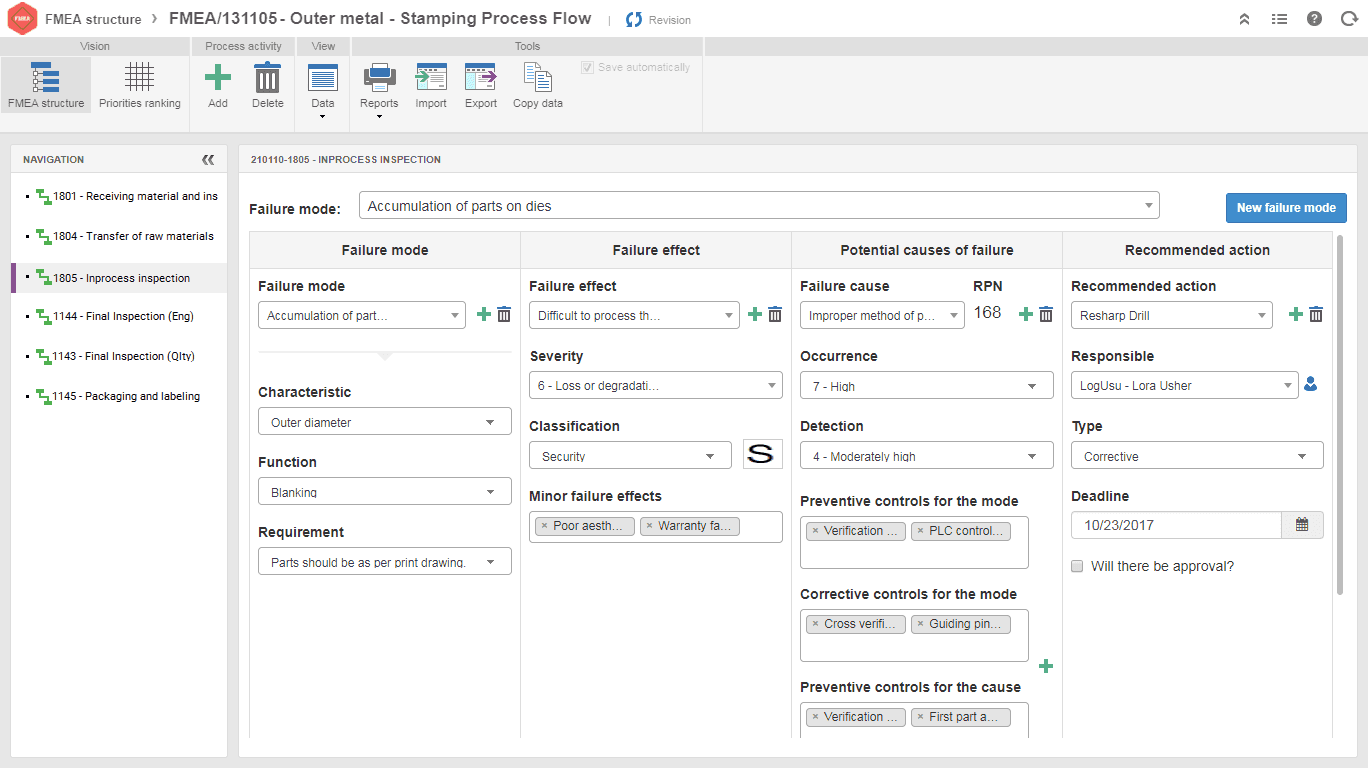Open user picker beside Responsible field
This screenshot has width=1368, height=768.
click(1311, 384)
